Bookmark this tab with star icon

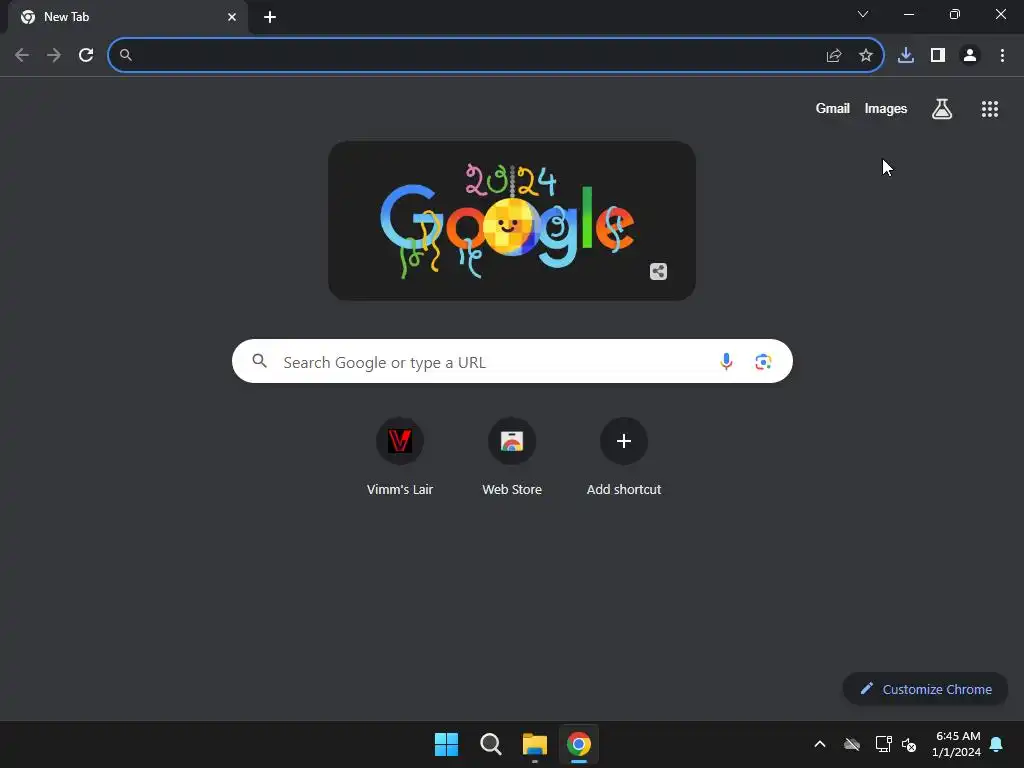pyautogui.click(x=866, y=56)
